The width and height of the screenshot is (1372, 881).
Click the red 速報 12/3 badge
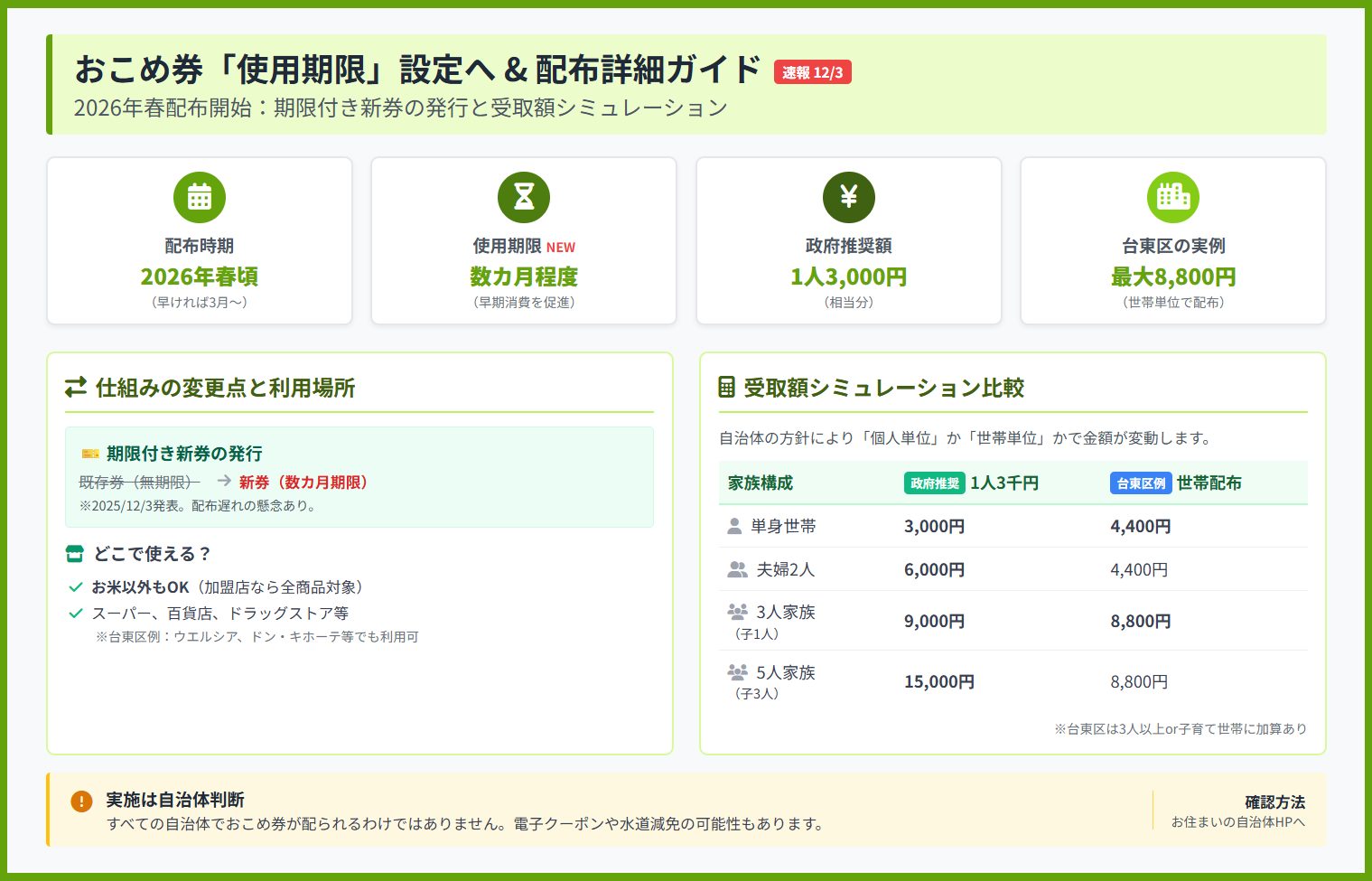tap(812, 72)
